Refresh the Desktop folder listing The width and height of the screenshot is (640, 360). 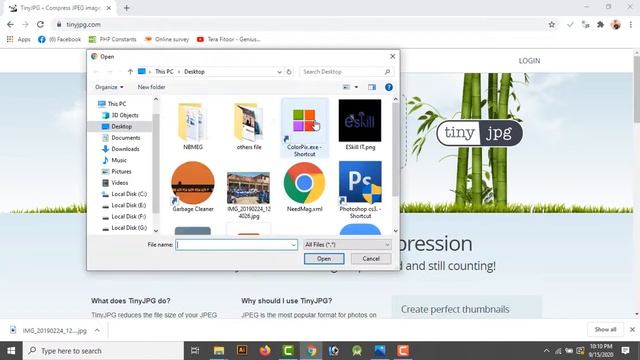pos(289,72)
